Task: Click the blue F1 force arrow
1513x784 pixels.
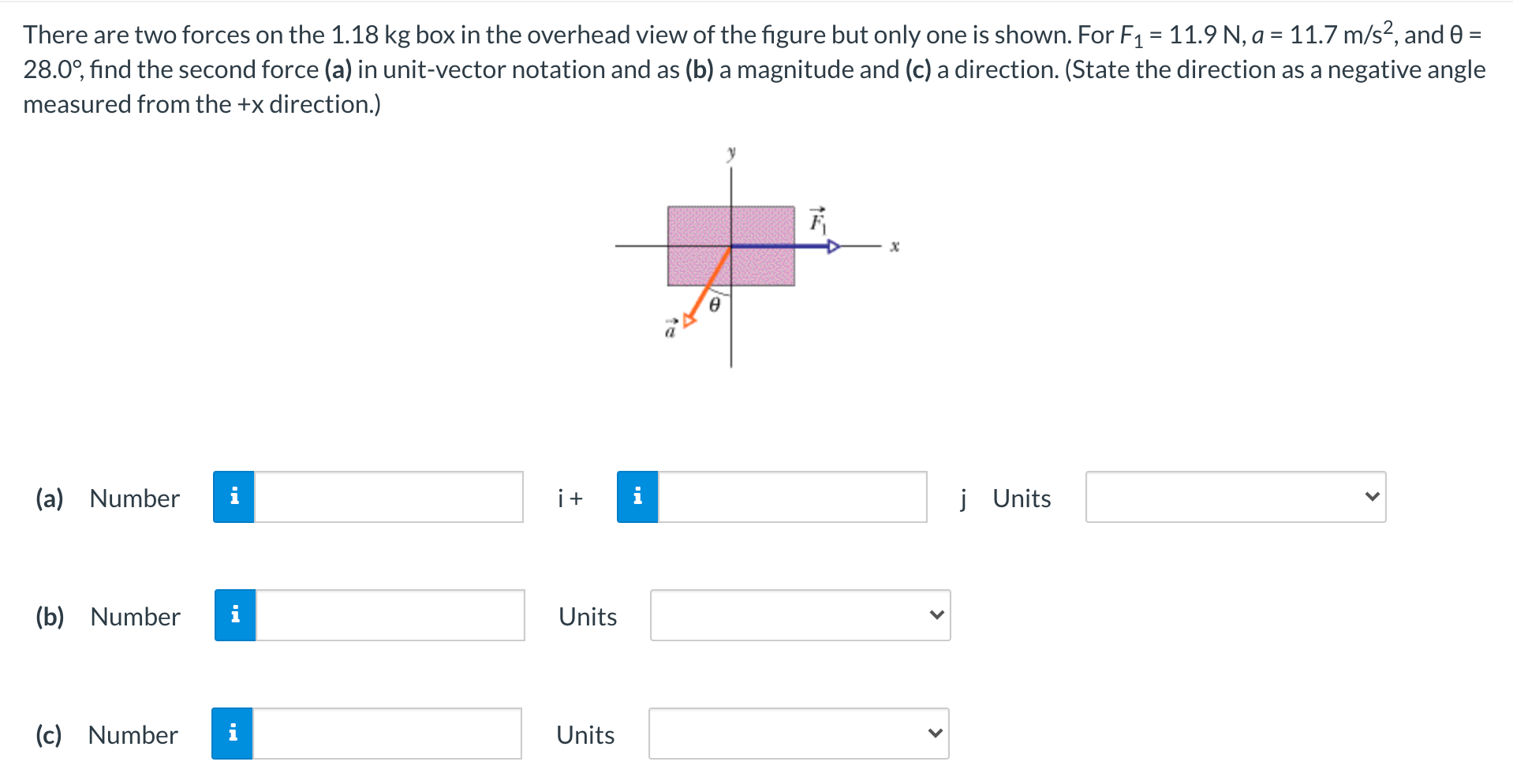Action: pos(785,247)
